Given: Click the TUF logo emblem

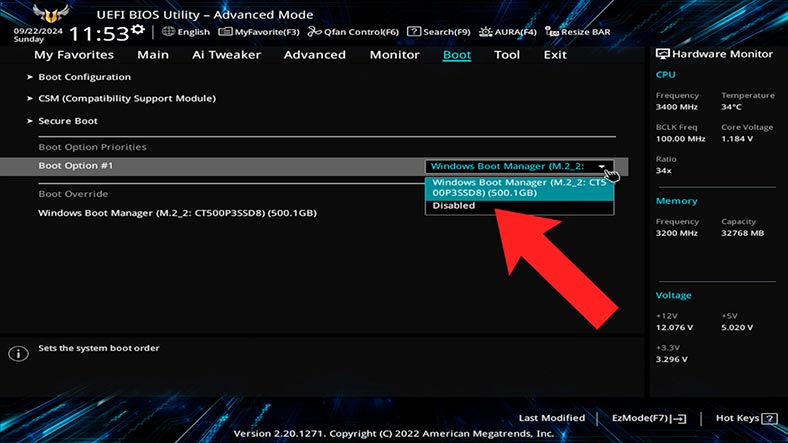Looking at the screenshot, I should click(50, 14).
